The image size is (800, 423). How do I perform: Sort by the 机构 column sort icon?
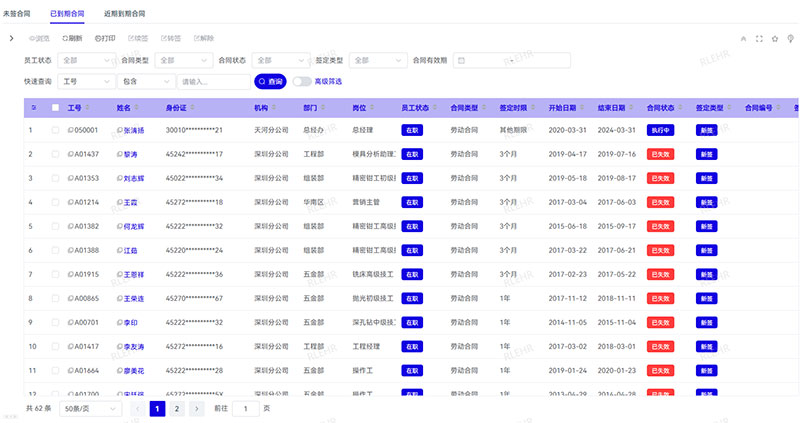tap(273, 108)
